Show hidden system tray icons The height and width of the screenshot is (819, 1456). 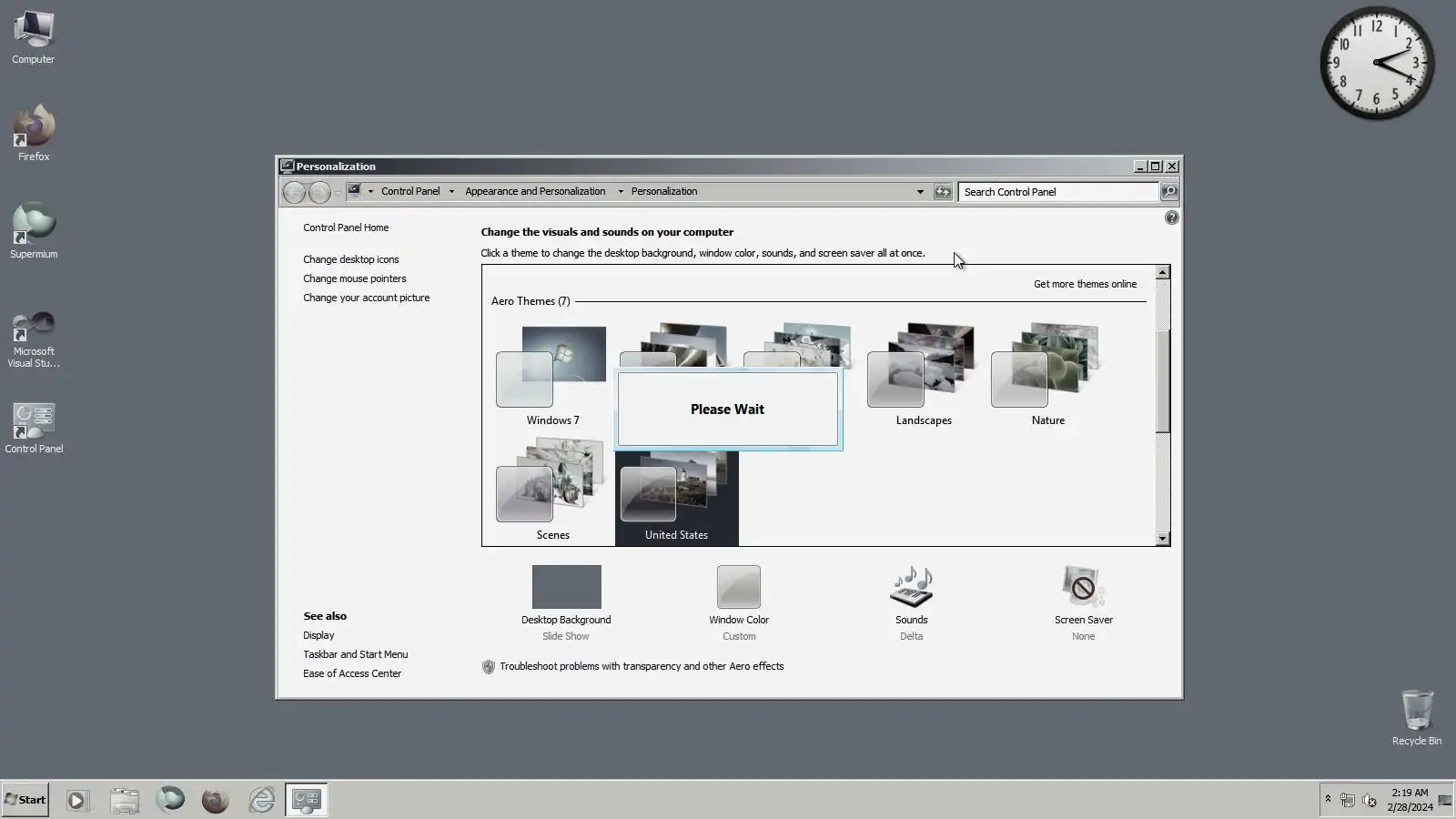pos(1328,799)
